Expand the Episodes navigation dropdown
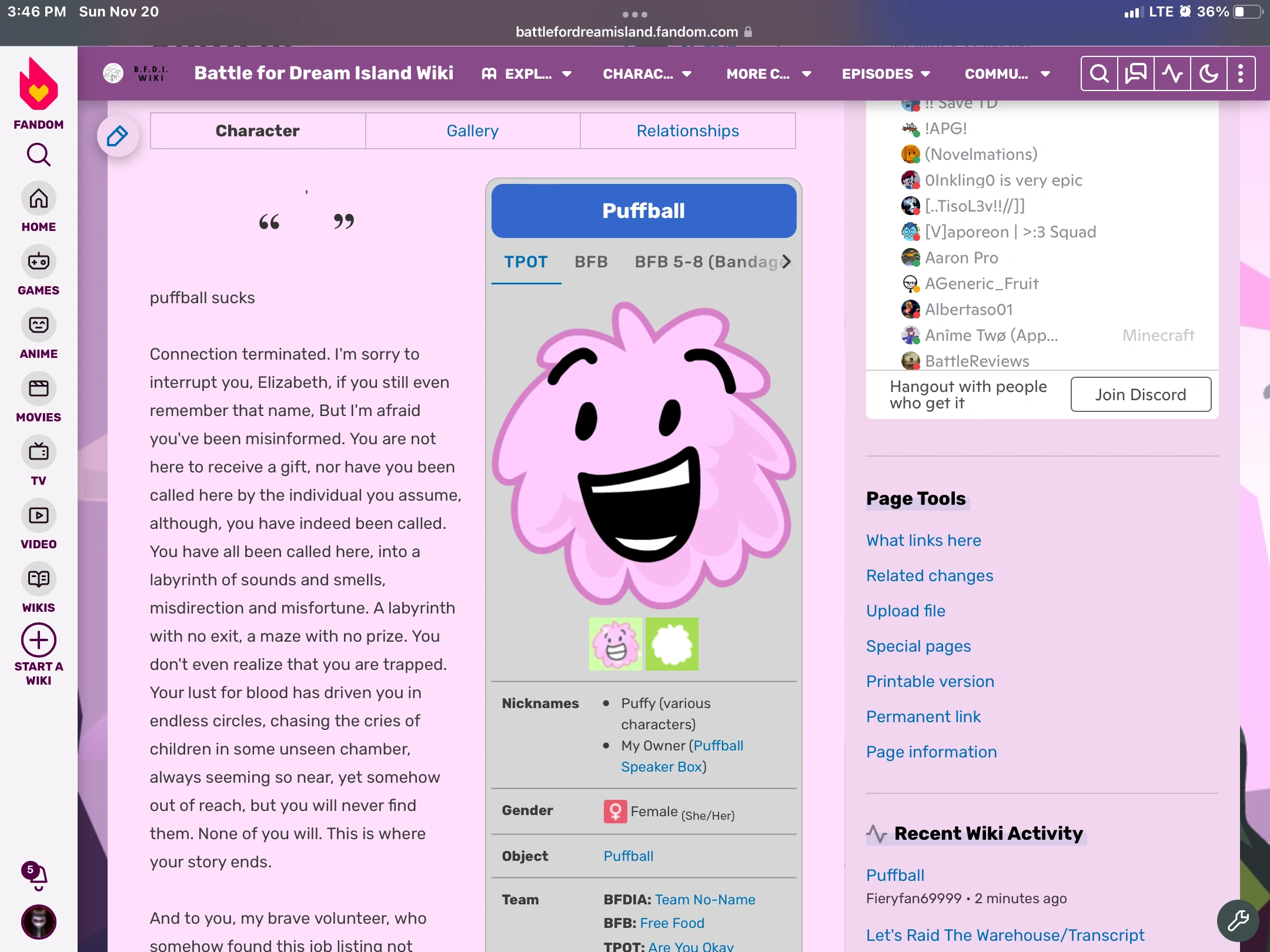Image resolution: width=1270 pixels, height=952 pixels. (x=885, y=74)
